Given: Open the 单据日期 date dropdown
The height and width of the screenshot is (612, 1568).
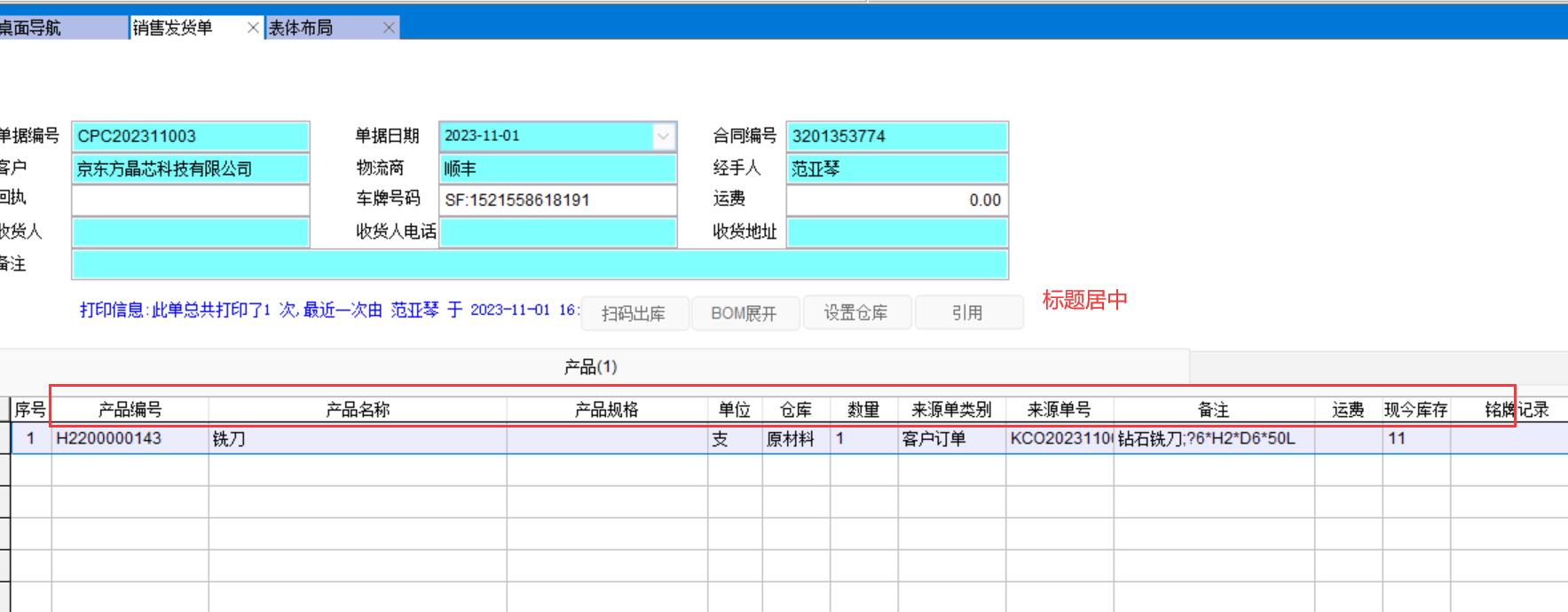Looking at the screenshot, I should [663, 137].
